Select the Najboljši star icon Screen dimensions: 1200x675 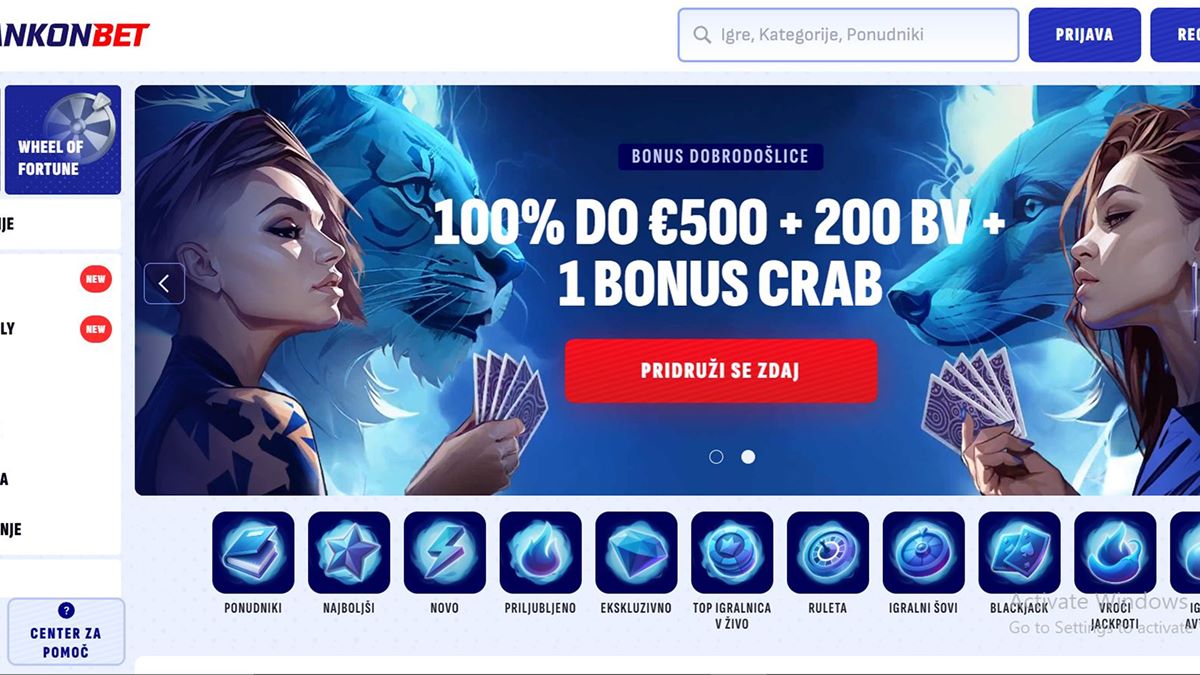(349, 553)
